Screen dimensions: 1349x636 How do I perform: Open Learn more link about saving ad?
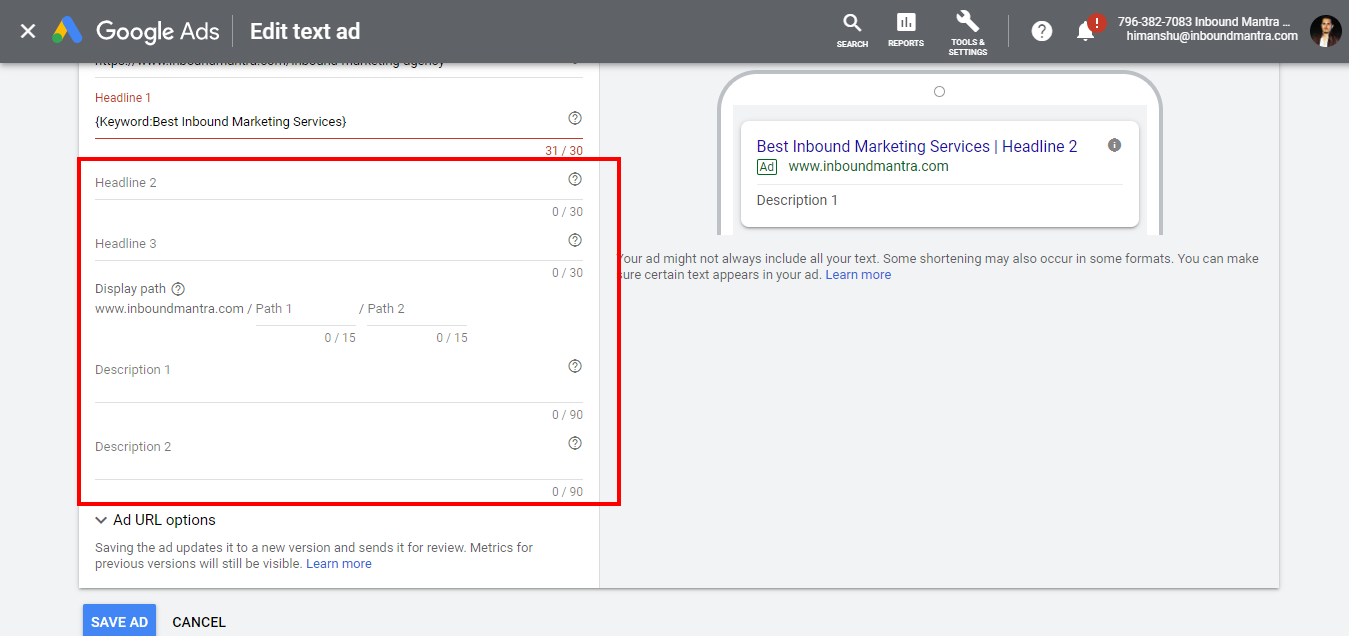point(339,564)
